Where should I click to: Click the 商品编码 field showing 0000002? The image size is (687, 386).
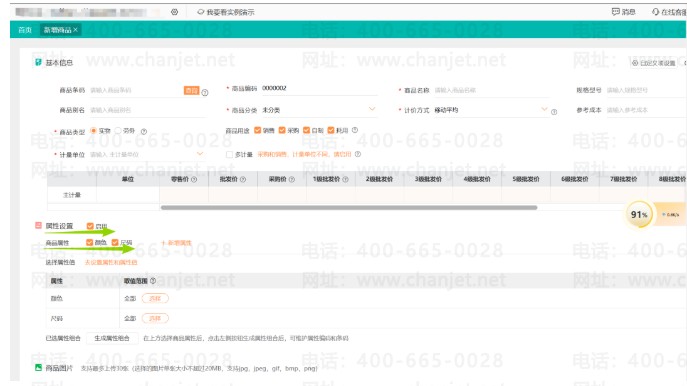(319, 89)
